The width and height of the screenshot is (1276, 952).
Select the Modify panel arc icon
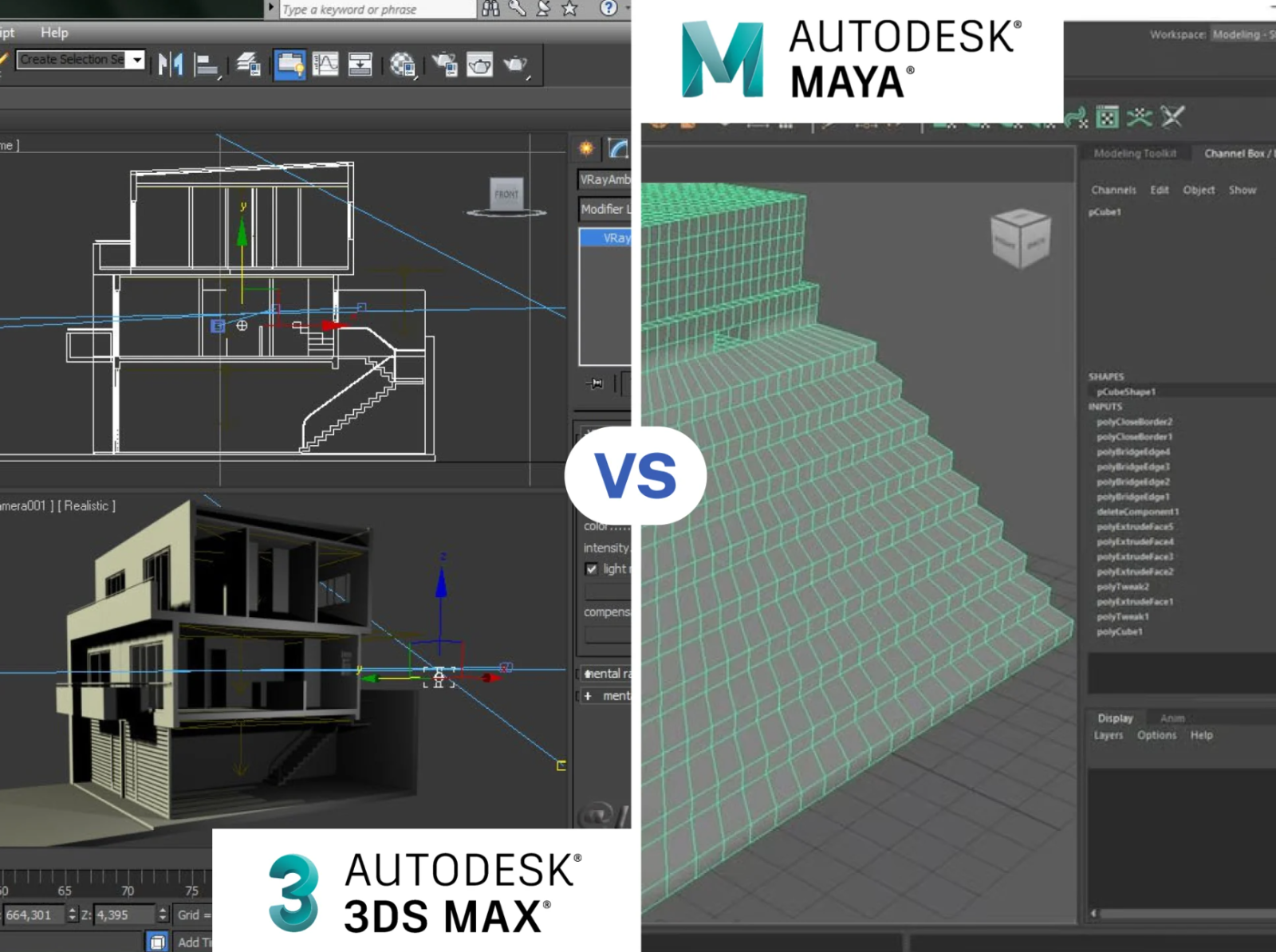[x=618, y=148]
